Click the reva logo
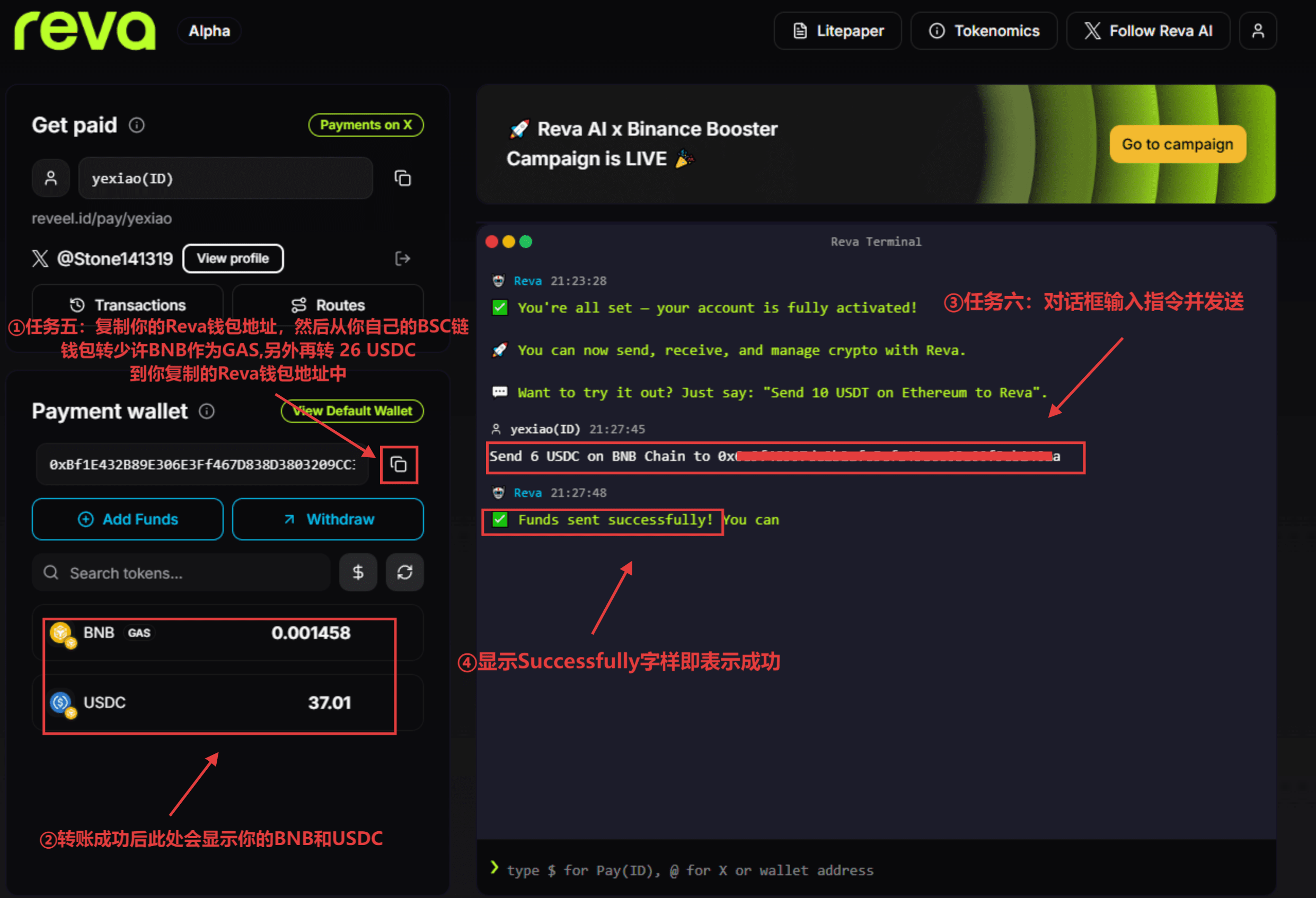Viewport: 1316px width, 898px height. (85, 31)
